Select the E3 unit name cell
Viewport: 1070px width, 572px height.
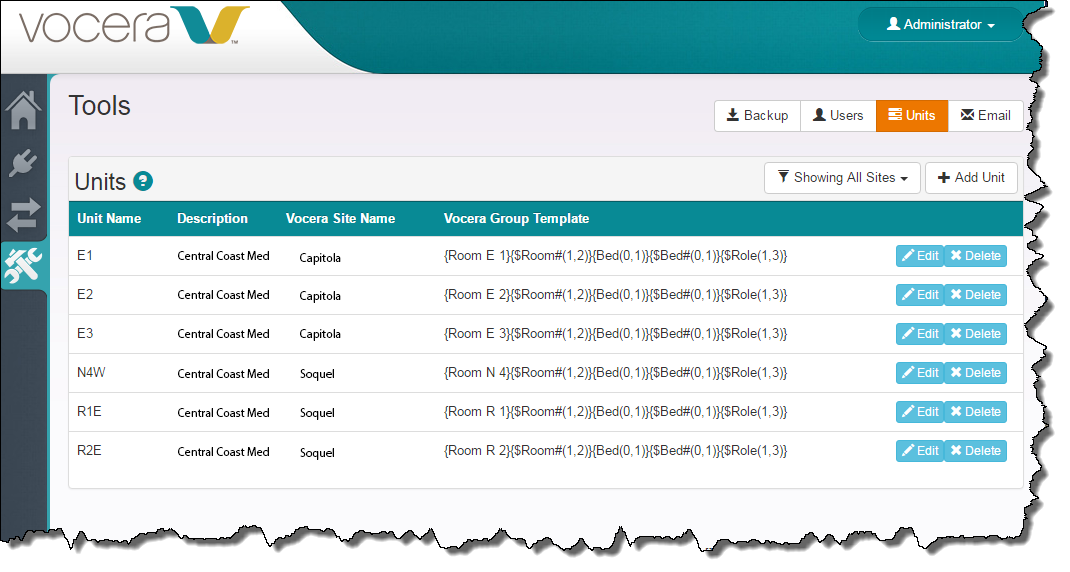pyautogui.click(x=85, y=333)
